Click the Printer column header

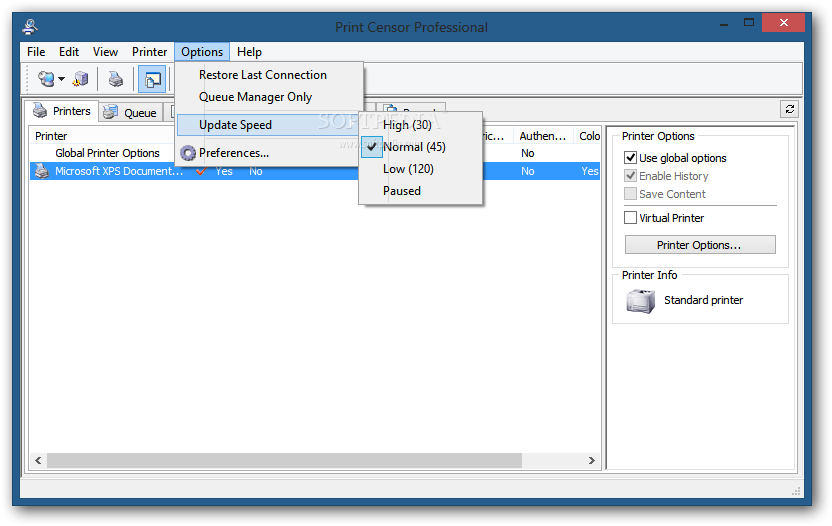click(x=101, y=136)
